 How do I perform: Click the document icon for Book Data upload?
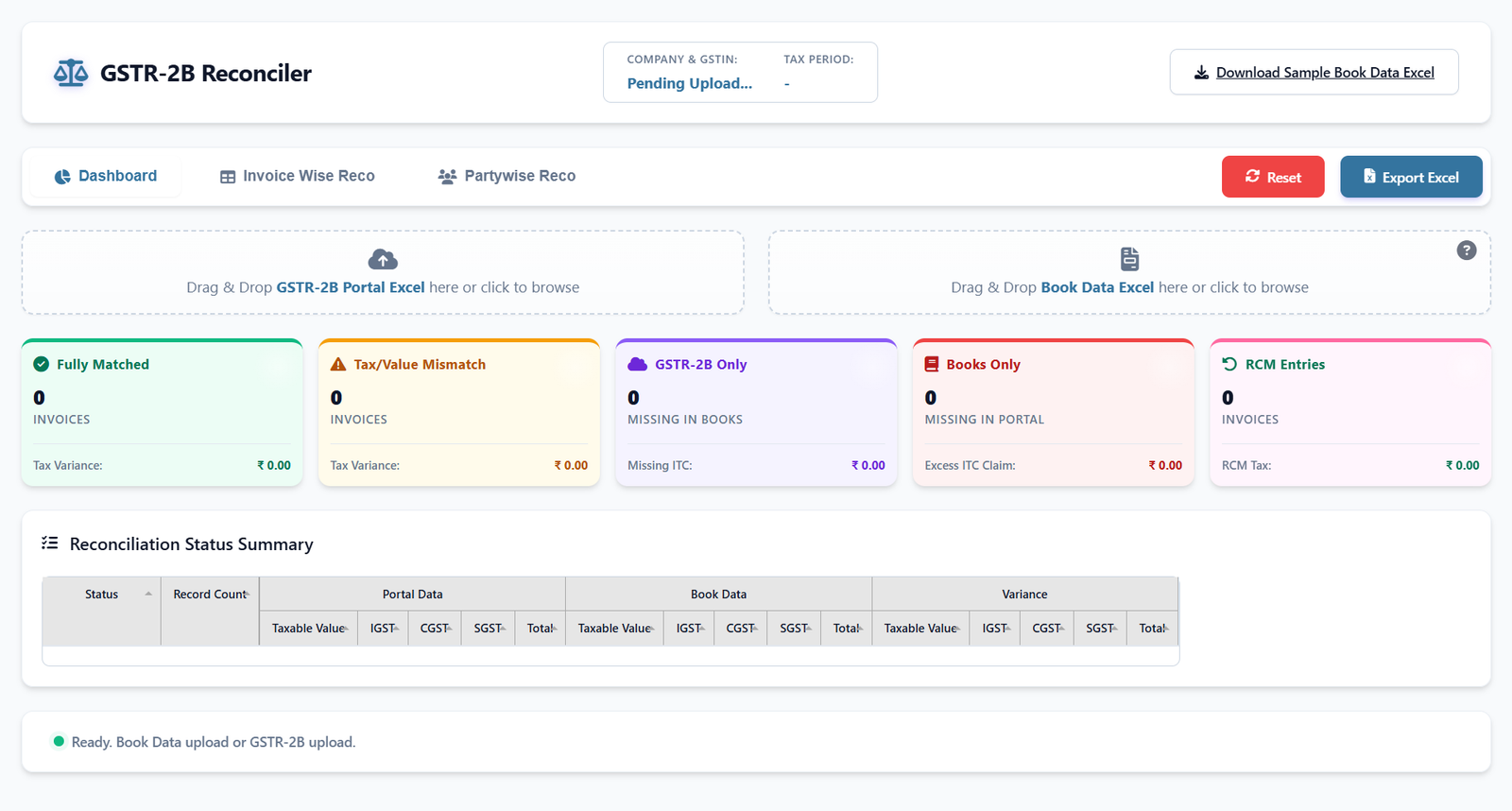(x=1129, y=259)
